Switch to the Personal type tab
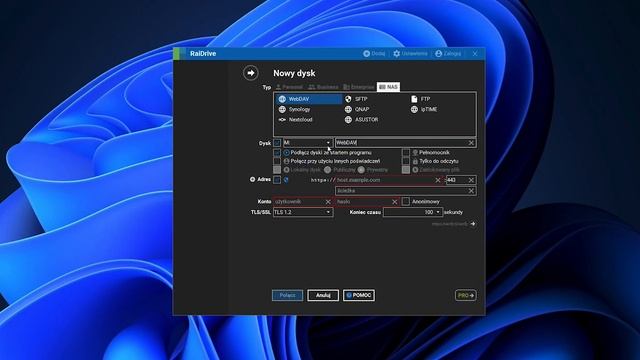 (289, 87)
